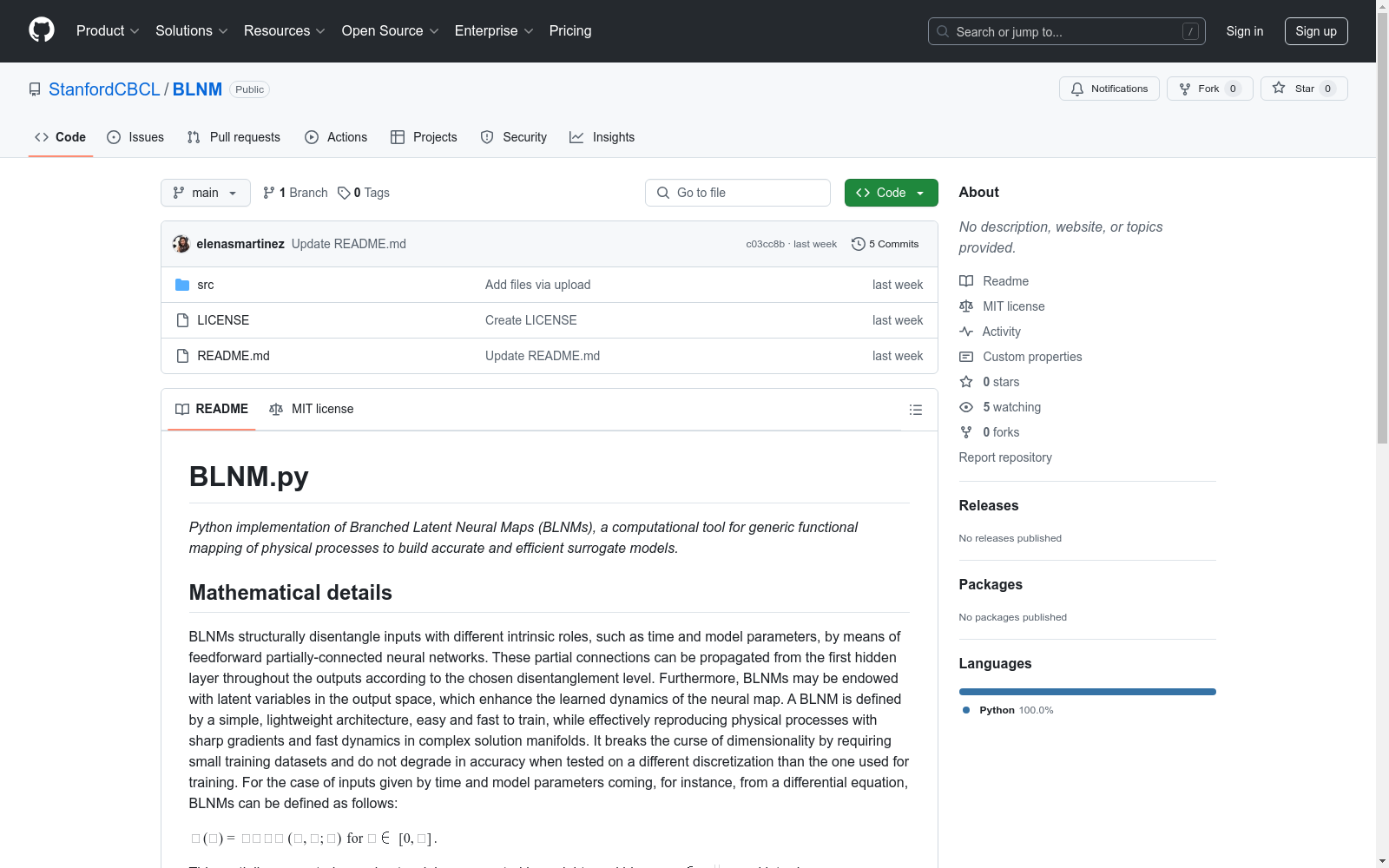Open the Pull requests tab

click(x=234, y=137)
